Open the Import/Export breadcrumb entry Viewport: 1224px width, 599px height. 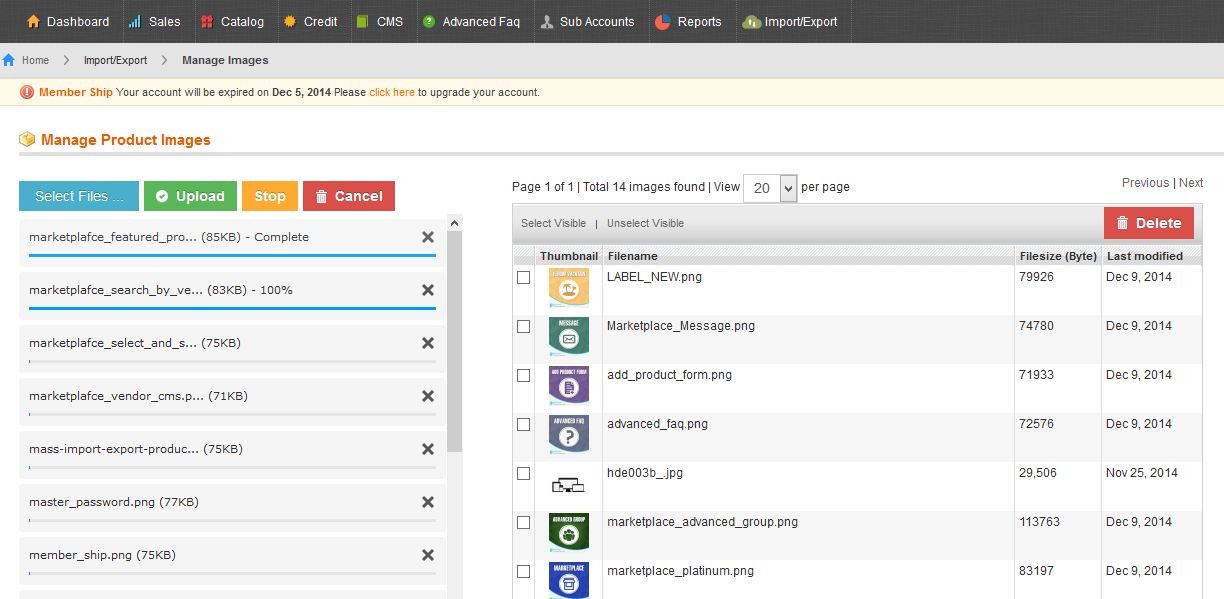pyautogui.click(x=115, y=59)
